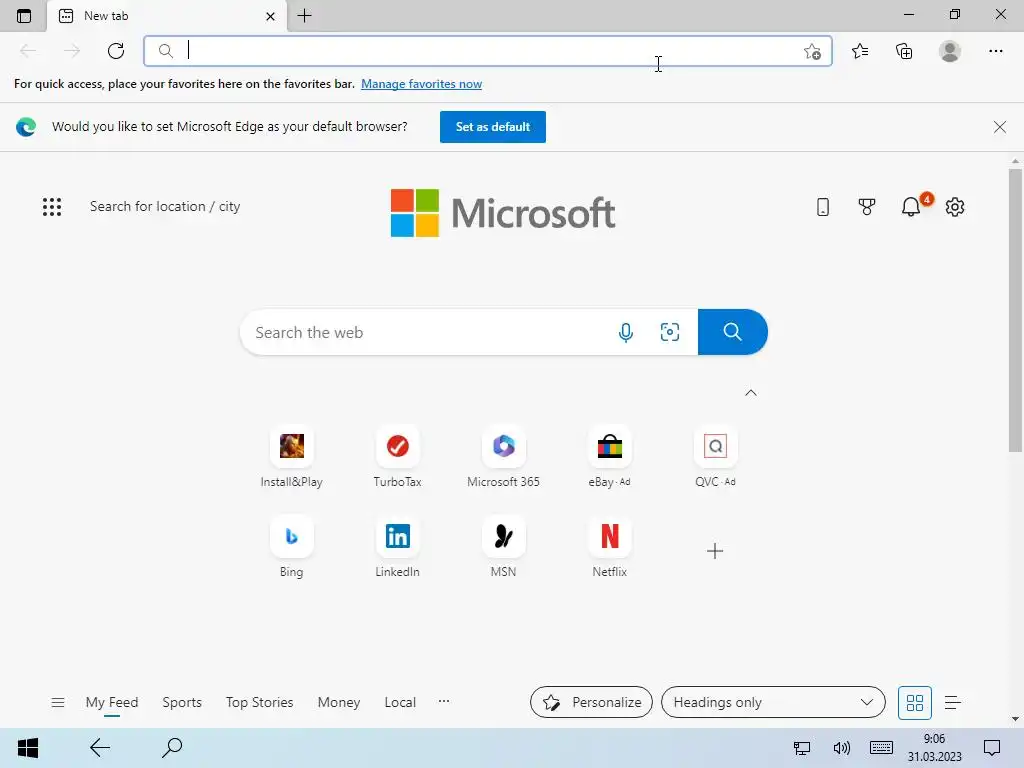Dismiss the default browser prompt
This screenshot has height=768, width=1024.
(999, 127)
